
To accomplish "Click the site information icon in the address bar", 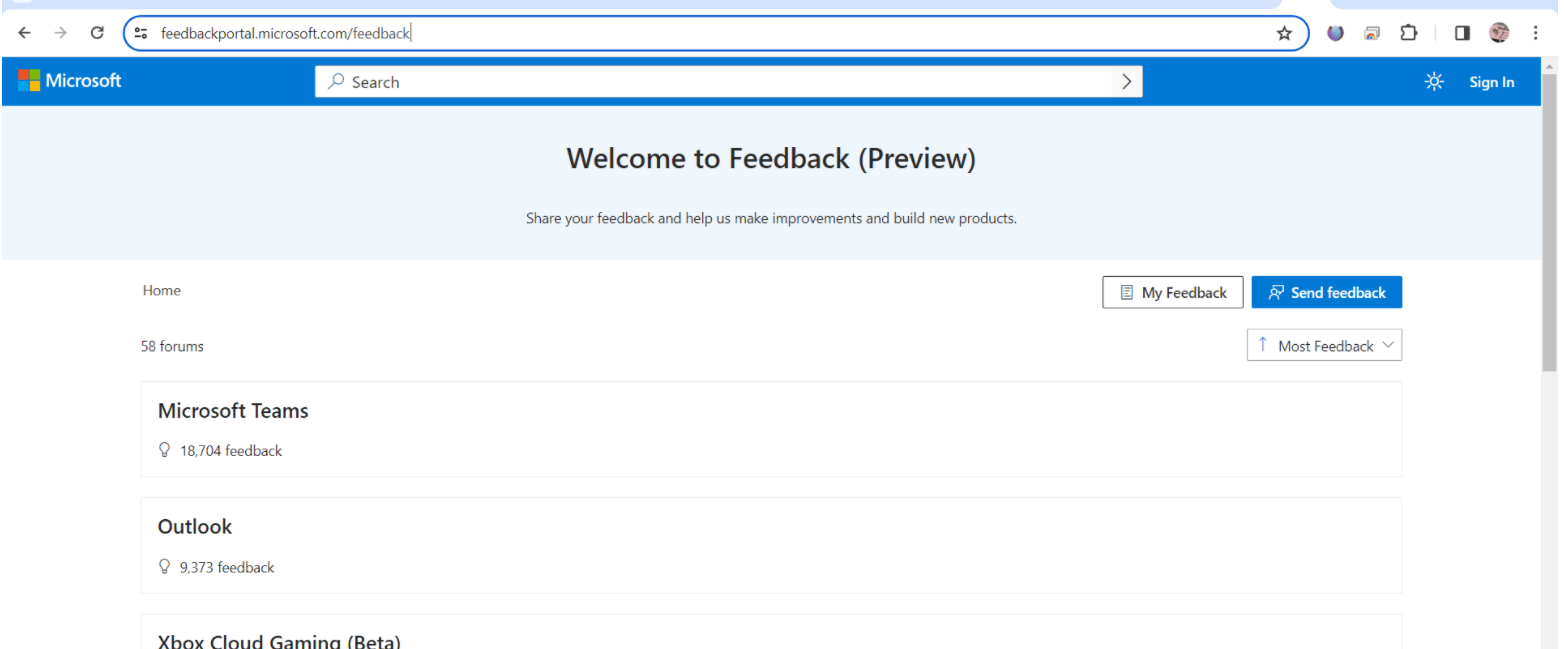I will click(140, 32).
